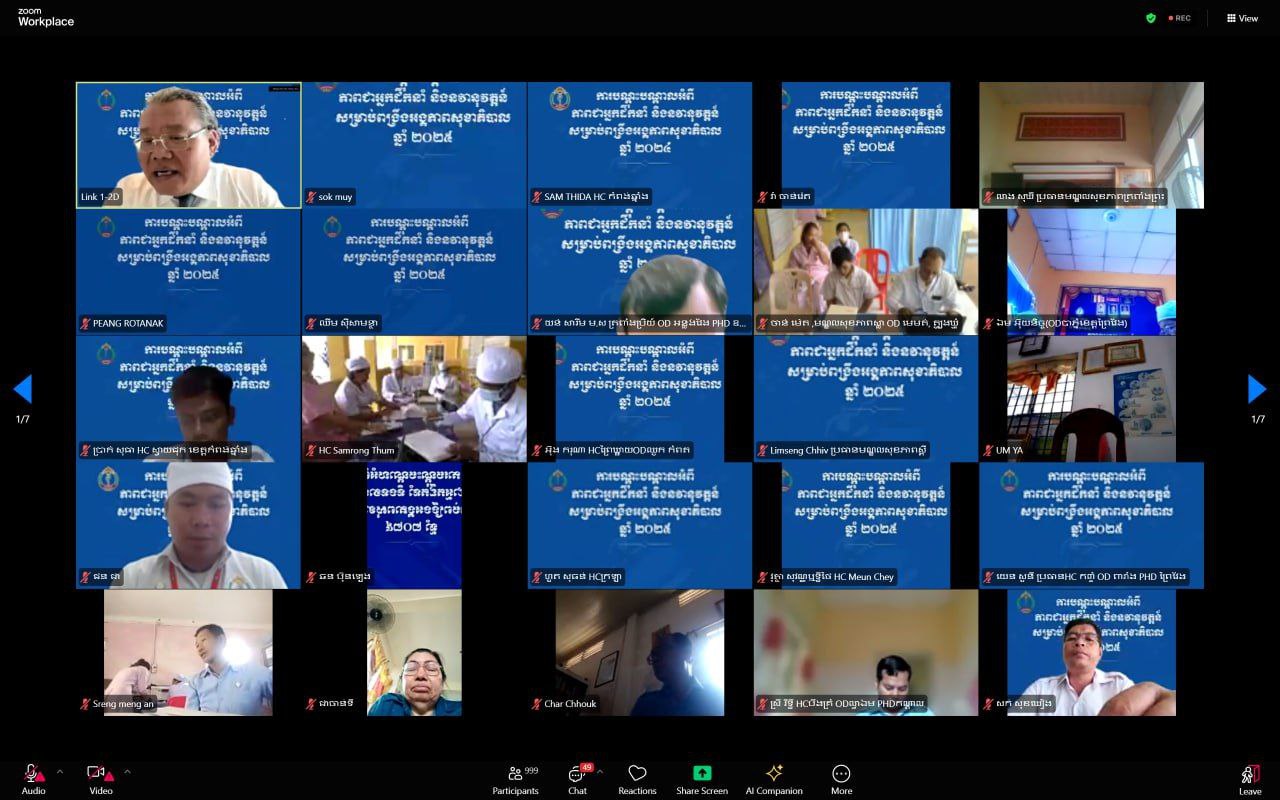
Task: Select the sok muy video tile
Action: [415, 145]
